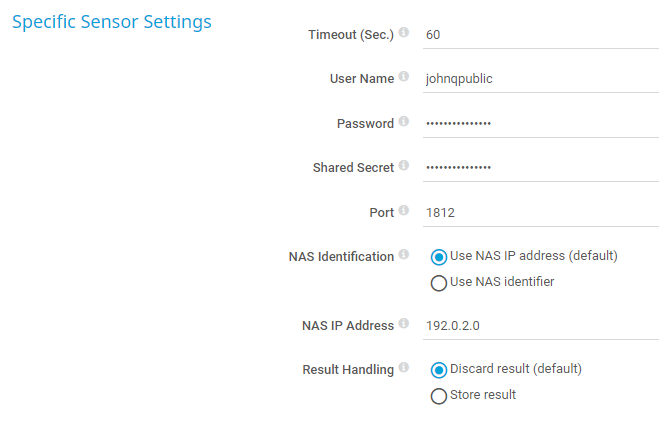Select the Use NAS identifier radio button

pyautogui.click(x=438, y=283)
